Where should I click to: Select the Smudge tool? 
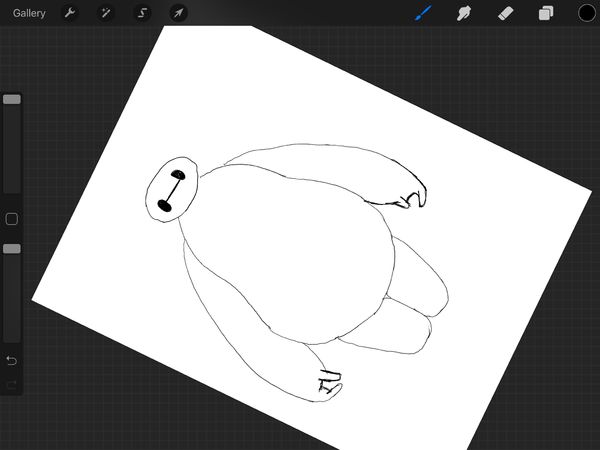464,13
